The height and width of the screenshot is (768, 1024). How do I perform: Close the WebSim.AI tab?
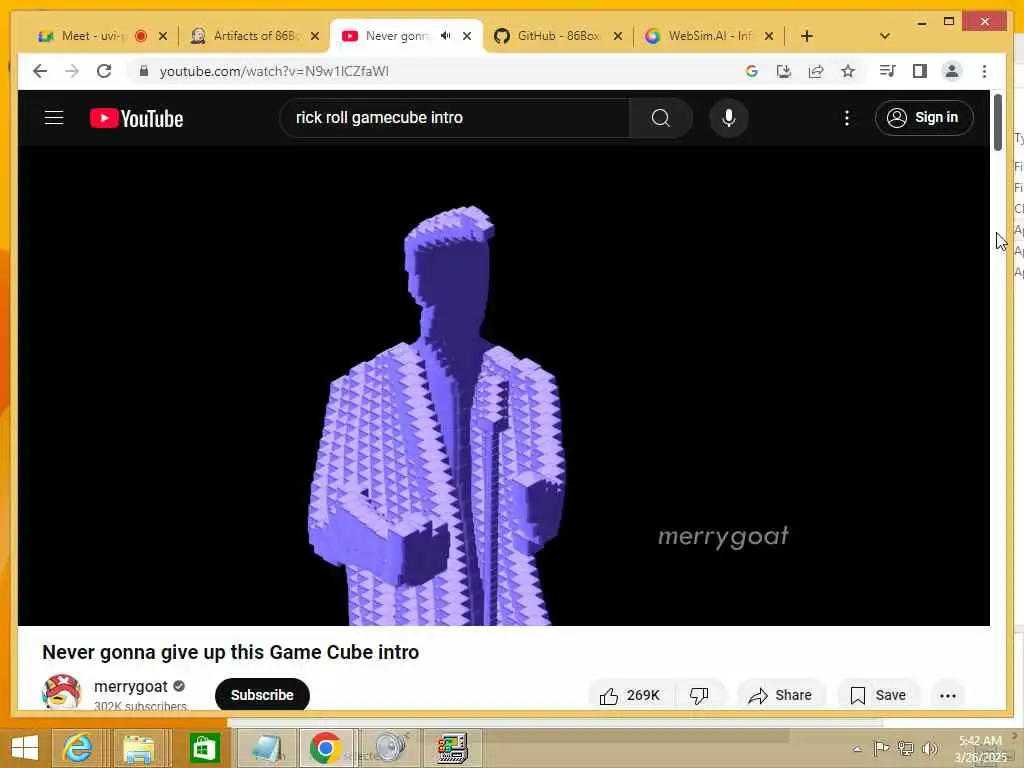tap(769, 36)
